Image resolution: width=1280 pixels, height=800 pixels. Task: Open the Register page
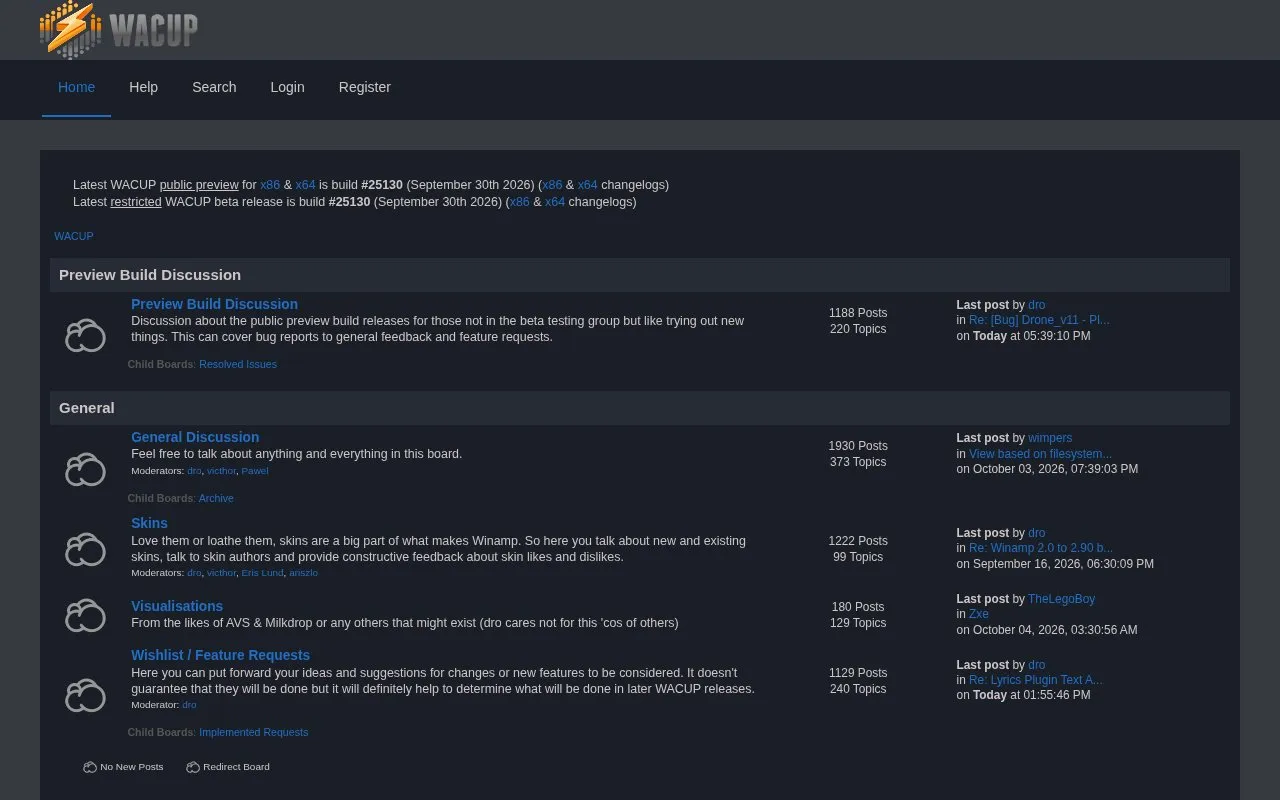coord(364,87)
